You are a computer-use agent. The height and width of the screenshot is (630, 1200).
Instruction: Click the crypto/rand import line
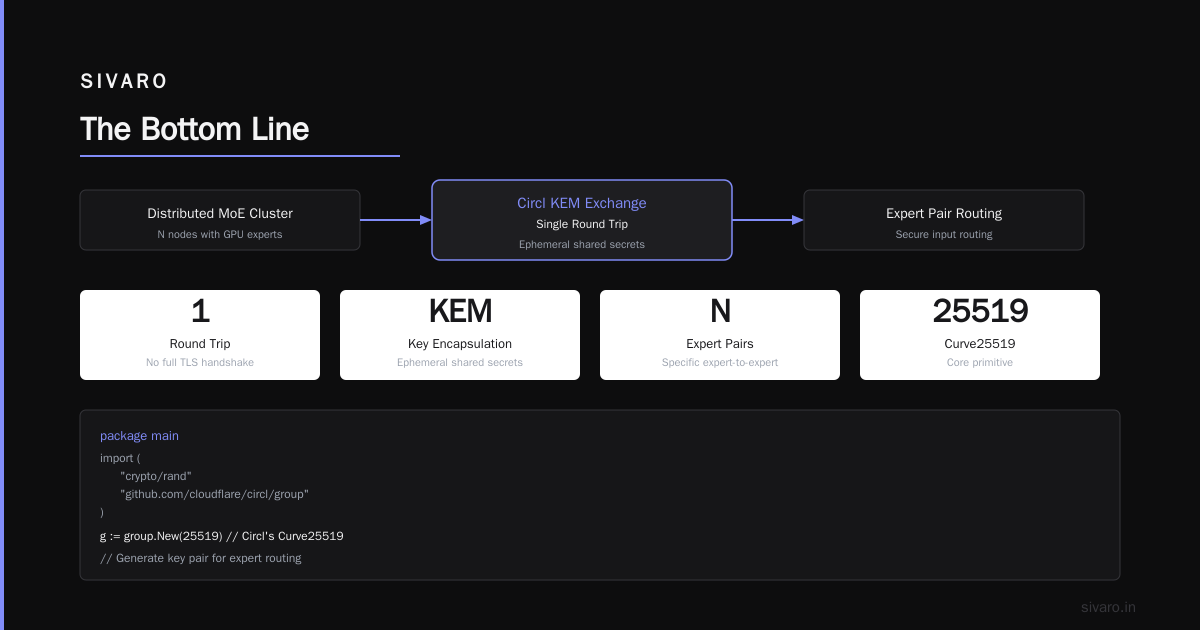(155, 476)
